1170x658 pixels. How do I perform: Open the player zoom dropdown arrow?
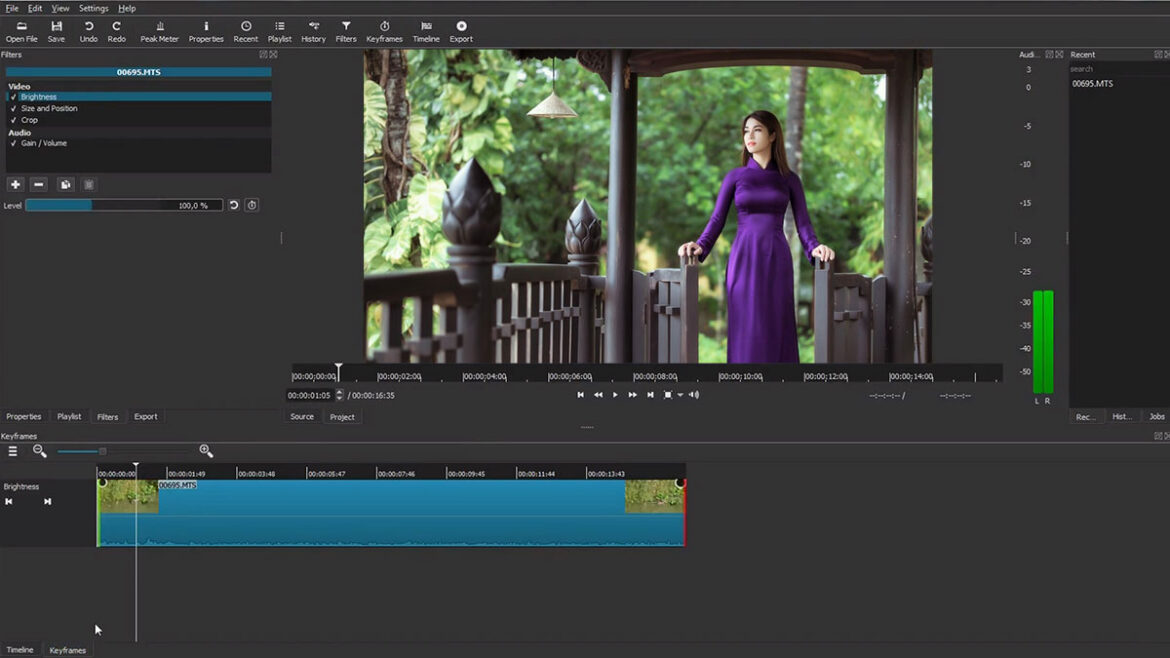click(x=680, y=395)
